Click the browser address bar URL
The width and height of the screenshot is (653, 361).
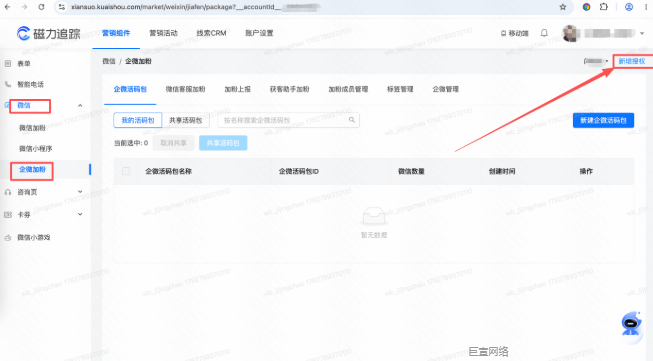coord(196,7)
